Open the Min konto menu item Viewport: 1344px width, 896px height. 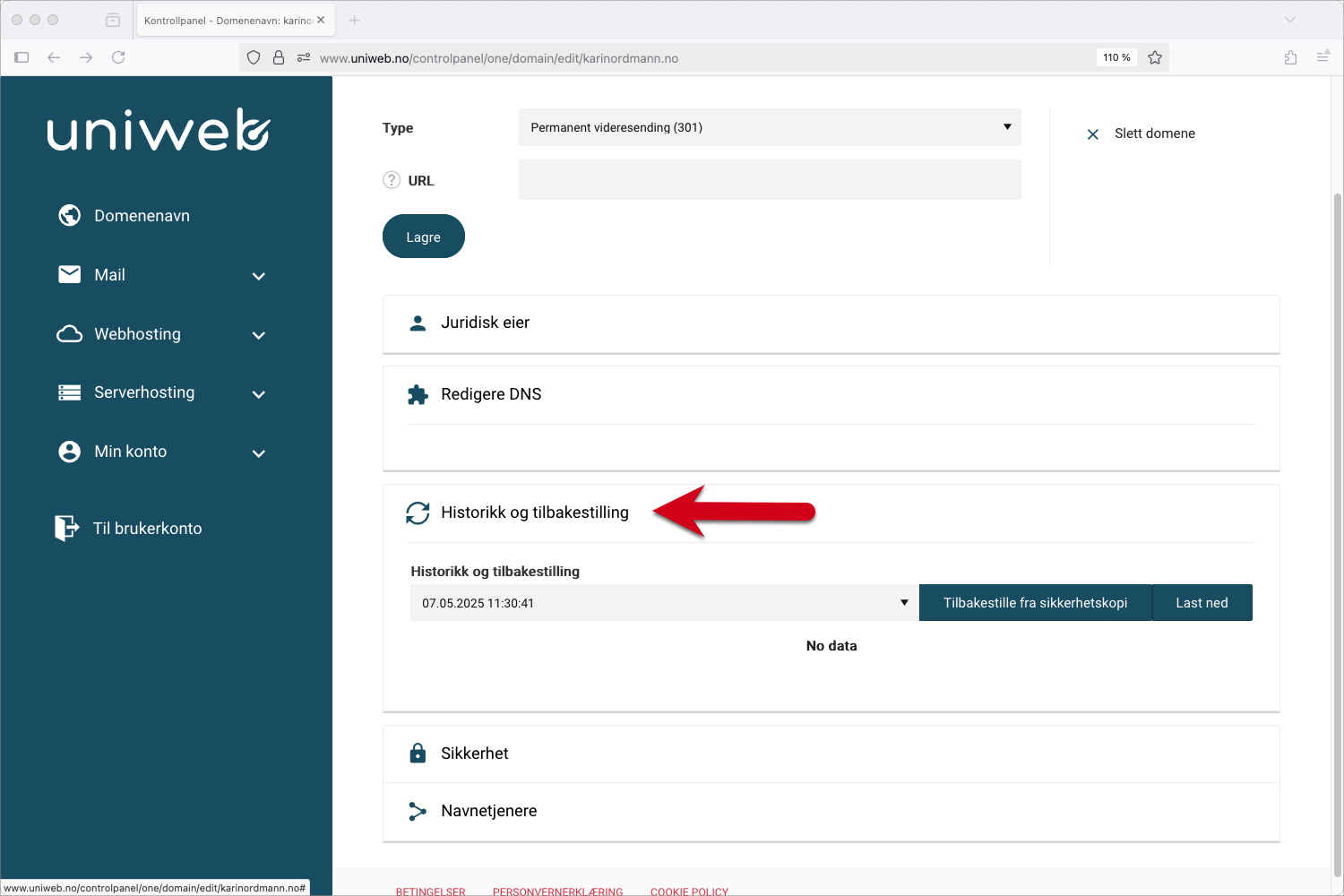pyautogui.click(x=131, y=452)
